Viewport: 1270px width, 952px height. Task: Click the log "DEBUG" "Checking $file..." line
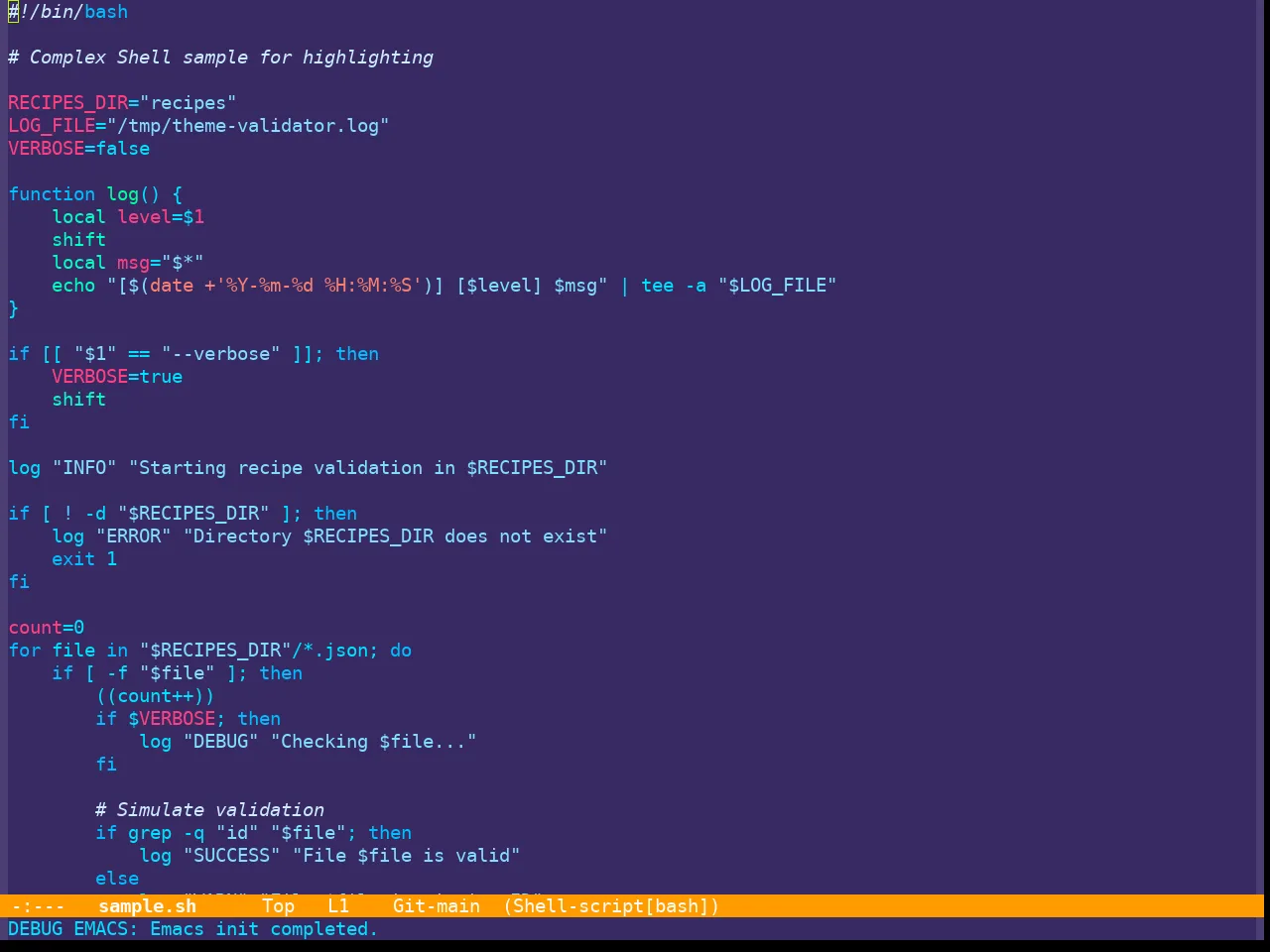coord(308,742)
